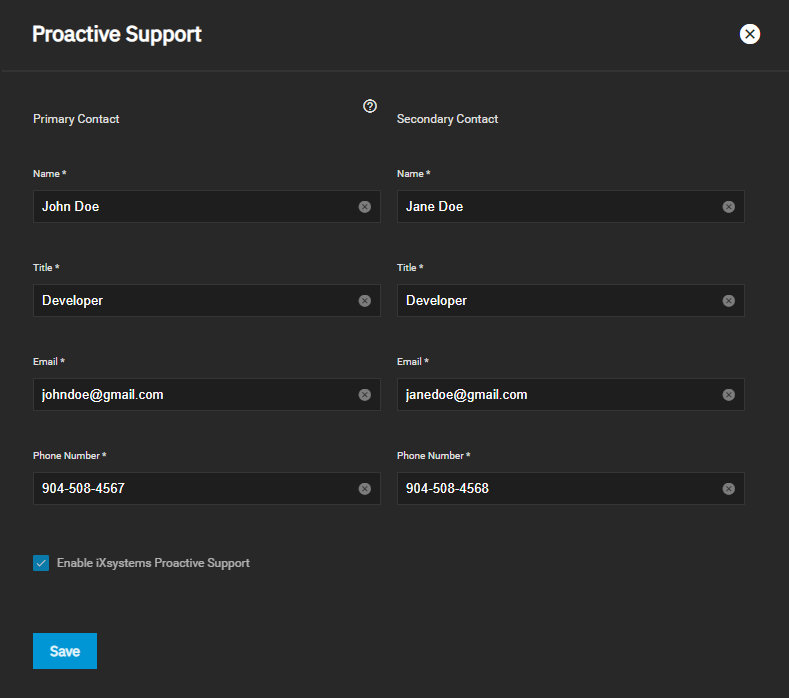Disable iXsystems Proactive Support checkbox

coord(41,563)
